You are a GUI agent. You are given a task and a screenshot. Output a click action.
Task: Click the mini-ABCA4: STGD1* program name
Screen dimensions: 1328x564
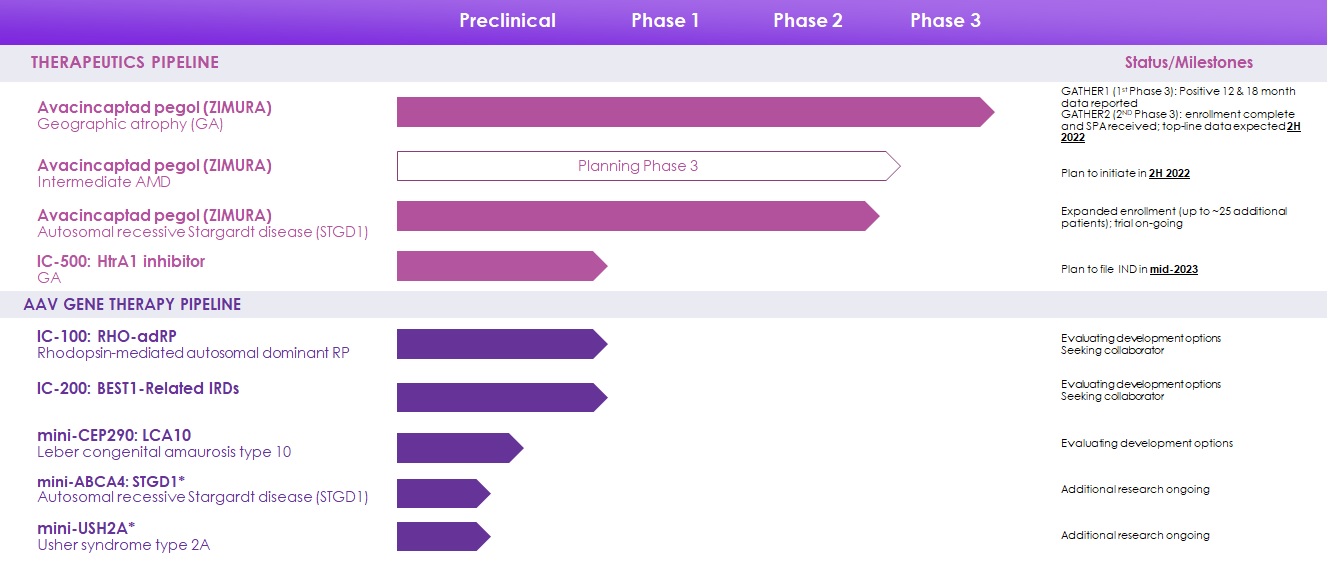point(111,481)
